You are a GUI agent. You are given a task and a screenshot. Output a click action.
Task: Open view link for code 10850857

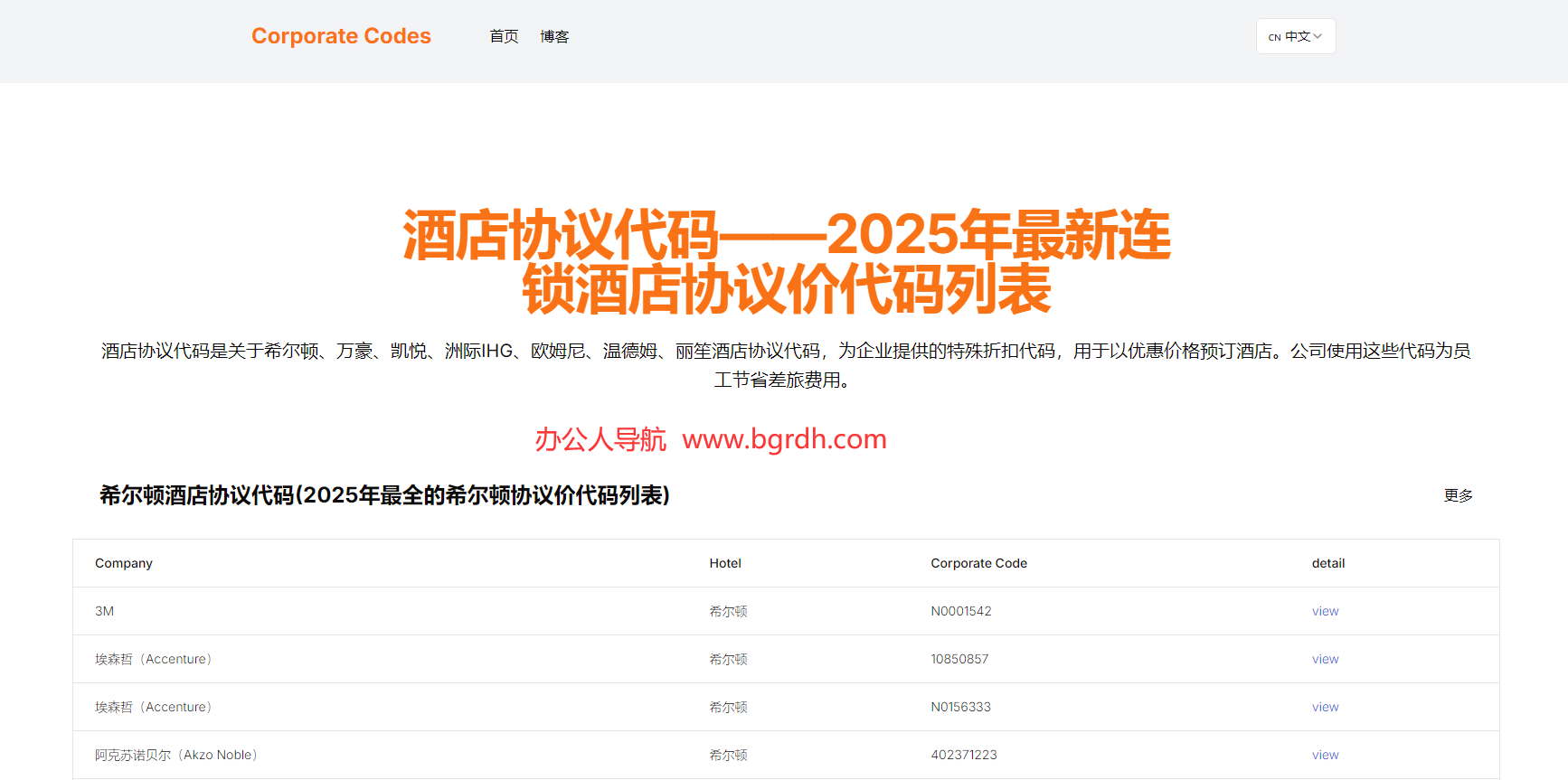(1325, 659)
